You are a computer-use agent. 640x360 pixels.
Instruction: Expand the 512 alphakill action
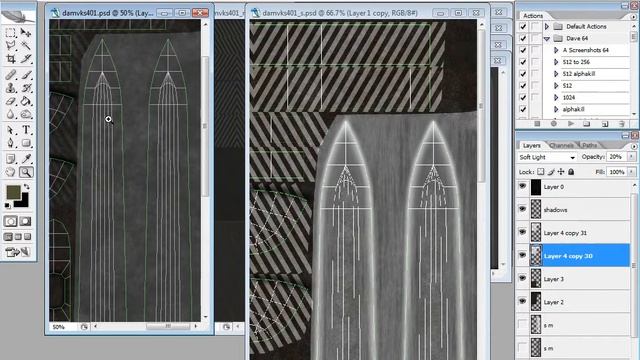pyautogui.click(x=556, y=74)
